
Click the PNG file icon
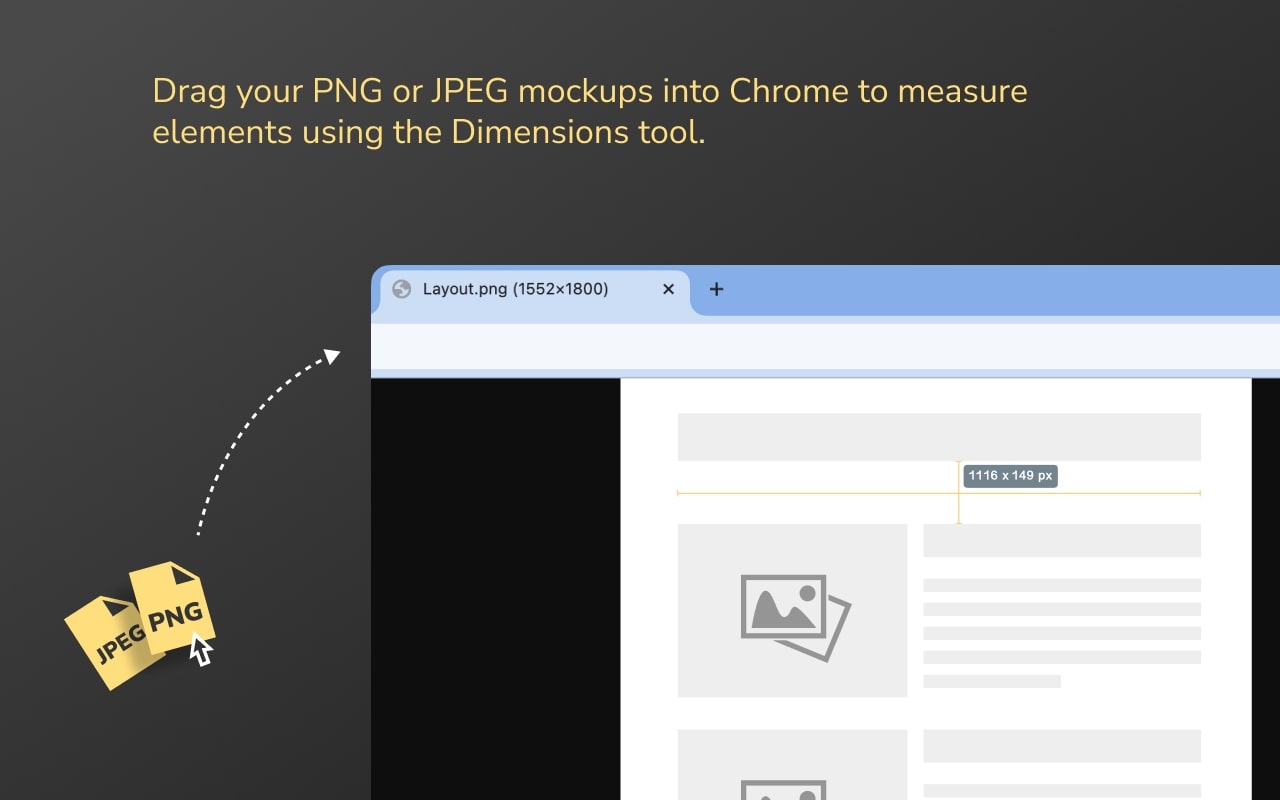pos(174,610)
